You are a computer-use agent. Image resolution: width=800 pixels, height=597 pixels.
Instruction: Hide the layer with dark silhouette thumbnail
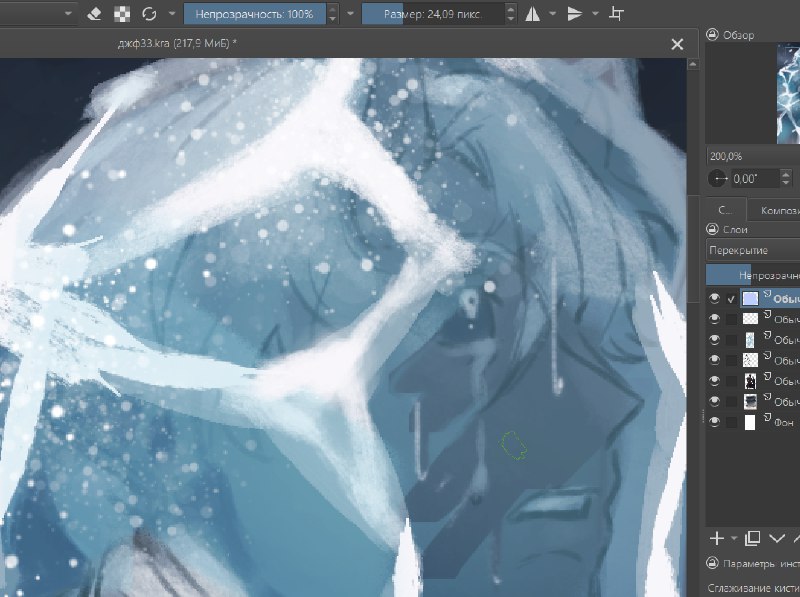tap(714, 381)
